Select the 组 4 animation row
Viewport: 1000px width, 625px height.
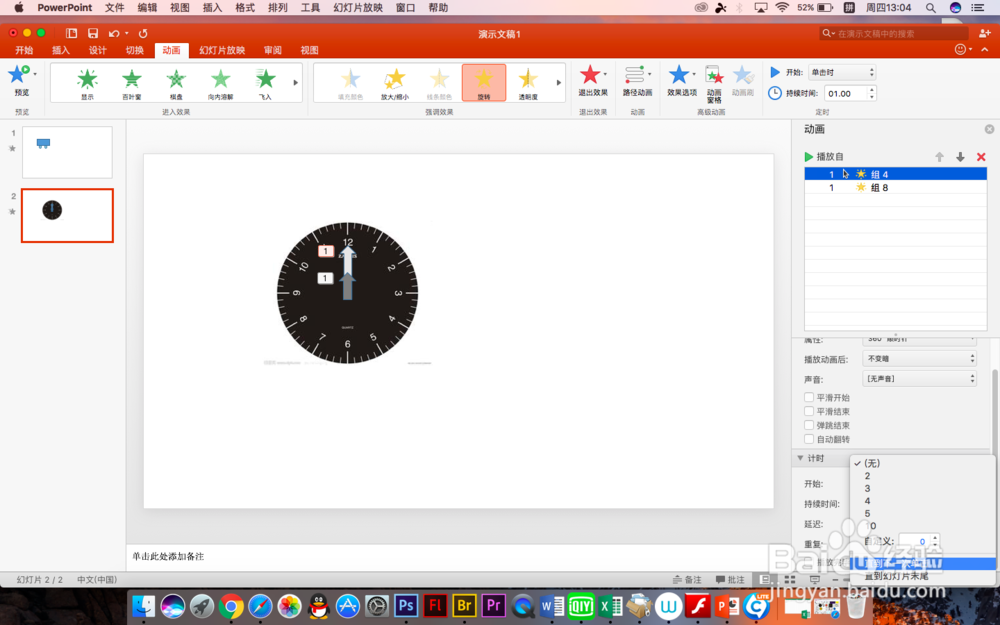895,174
